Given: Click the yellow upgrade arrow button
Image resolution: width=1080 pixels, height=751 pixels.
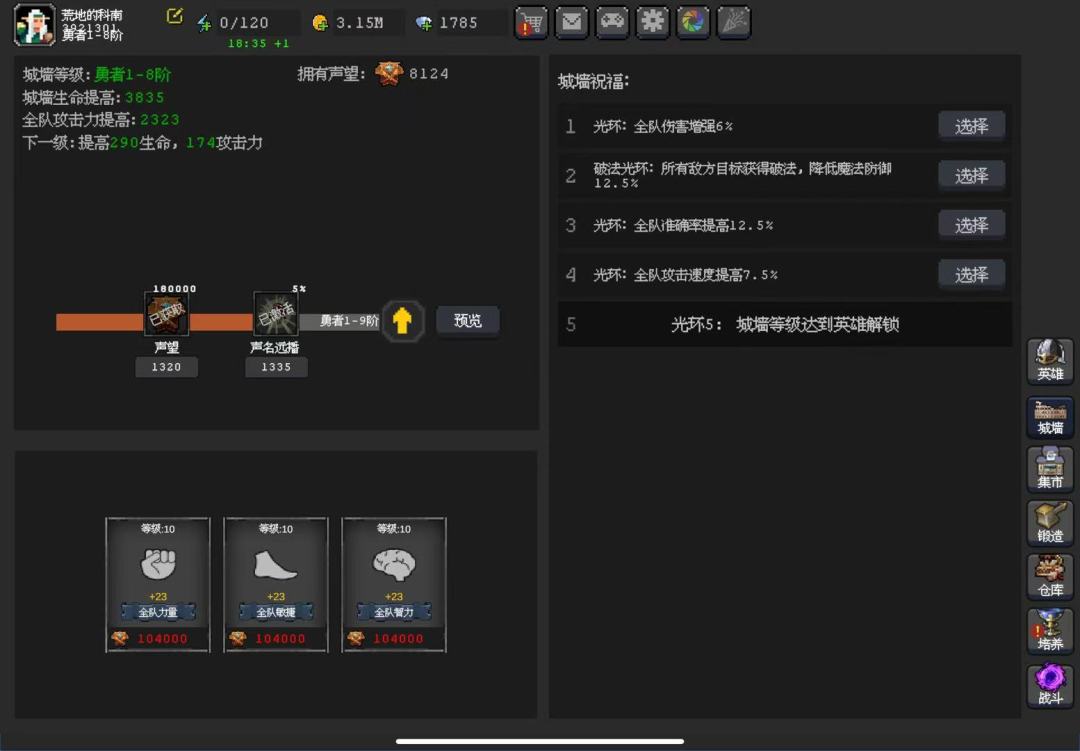Looking at the screenshot, I should 402,321.
